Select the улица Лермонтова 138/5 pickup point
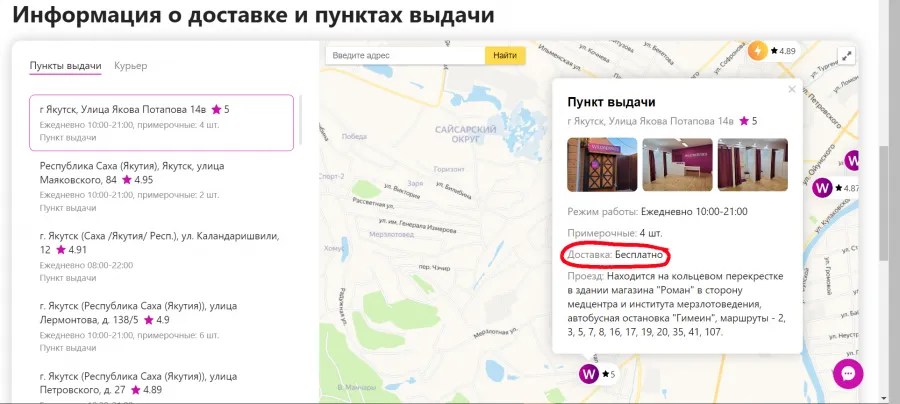The width and height of the screenshot is (900, 404). click(161, 327)
